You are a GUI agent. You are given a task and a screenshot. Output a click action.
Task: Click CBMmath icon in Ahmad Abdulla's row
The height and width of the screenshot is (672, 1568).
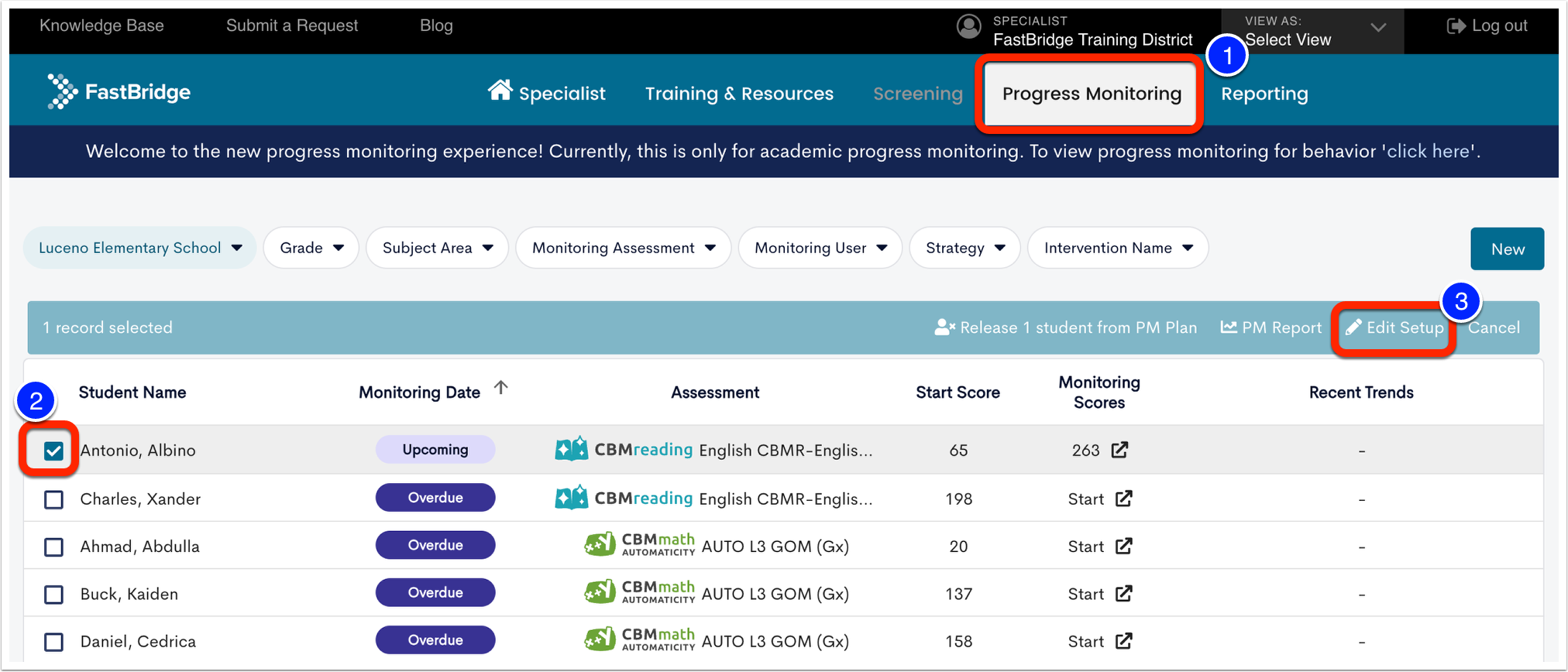(x=600, y=545)
